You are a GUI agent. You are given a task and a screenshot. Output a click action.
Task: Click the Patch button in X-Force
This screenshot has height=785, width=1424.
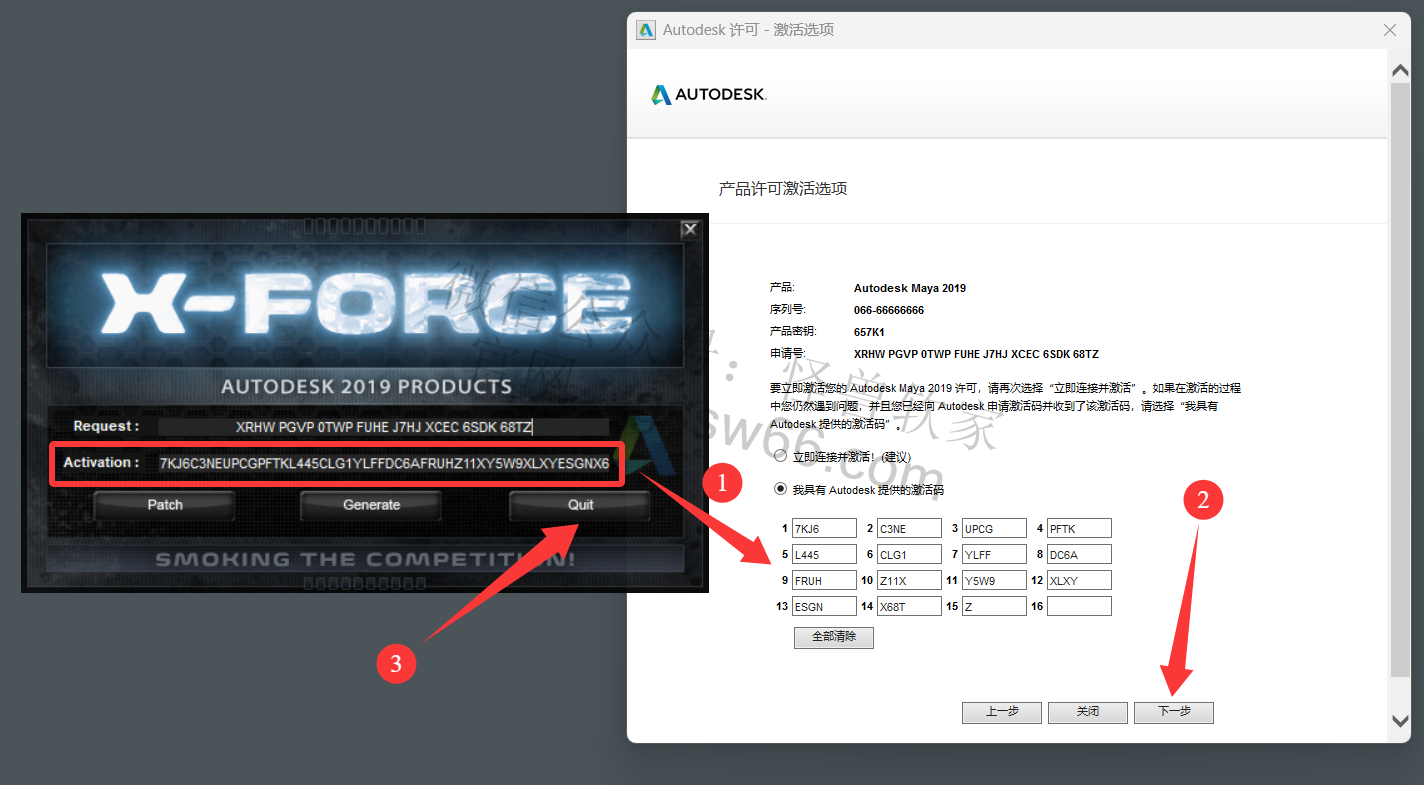coord(165,505)
